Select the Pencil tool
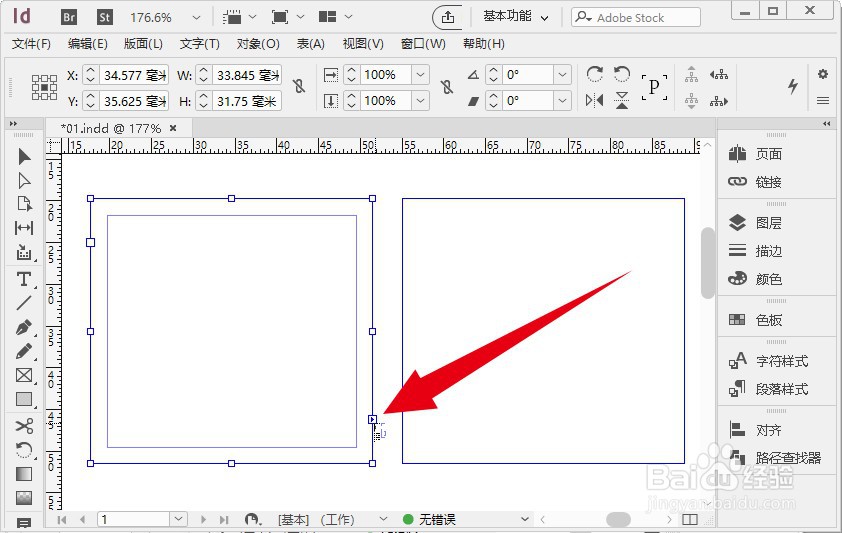Image resolution: width=842 pixels, height=533 pixels. [24, 352]
